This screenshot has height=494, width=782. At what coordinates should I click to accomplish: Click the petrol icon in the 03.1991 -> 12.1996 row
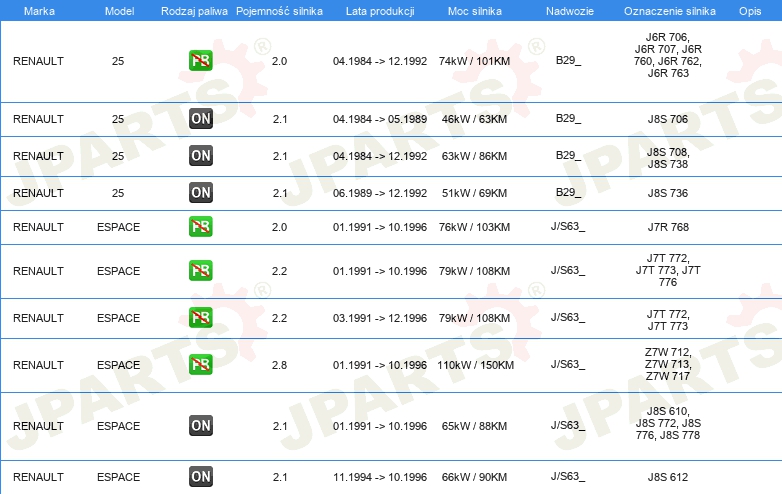click(200, 318)
